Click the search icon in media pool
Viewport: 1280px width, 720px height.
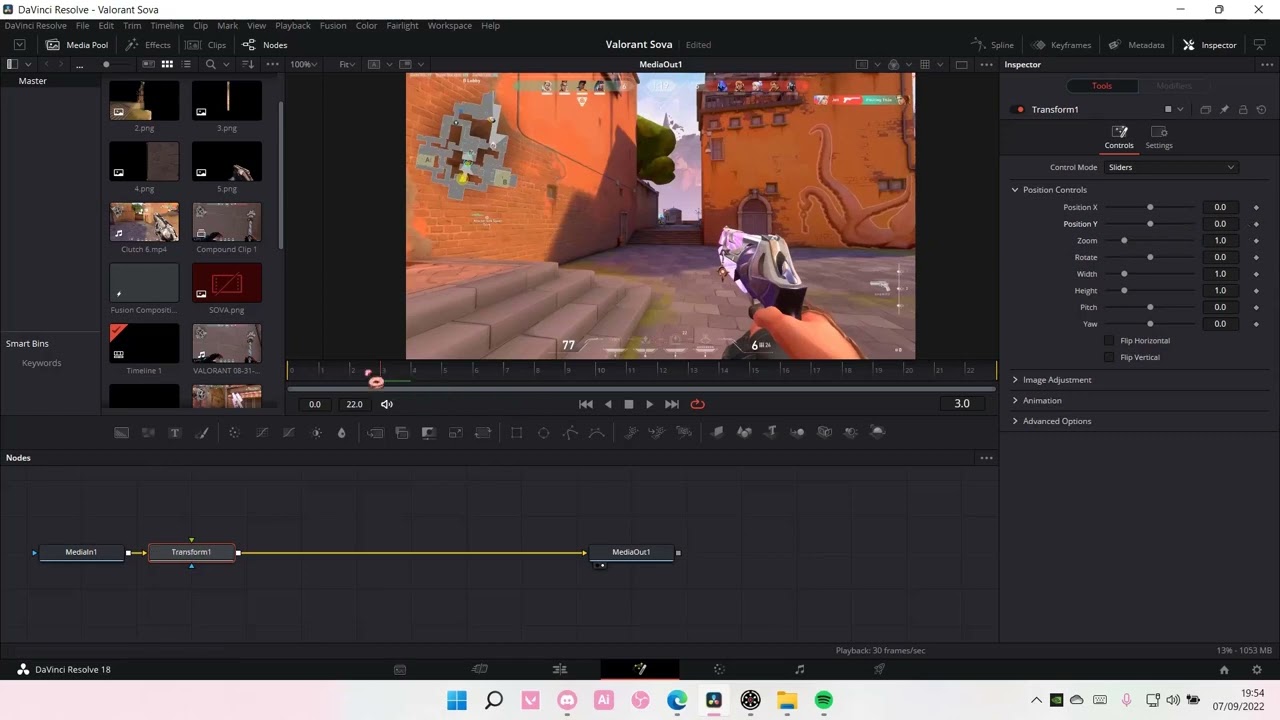pyautogui.click(x=210, y=64)
